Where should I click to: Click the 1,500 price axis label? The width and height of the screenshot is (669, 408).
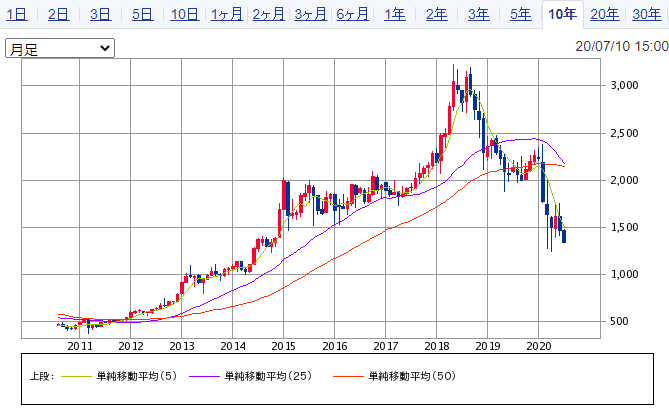(624, 227)
